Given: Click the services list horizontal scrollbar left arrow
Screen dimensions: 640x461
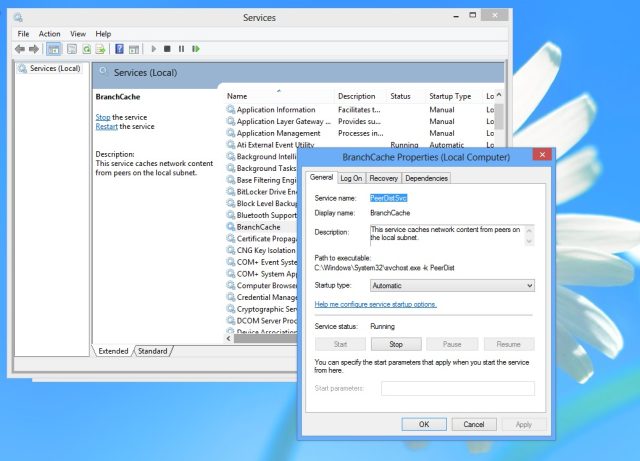Looking at the screenshot, I should (229, 339).
